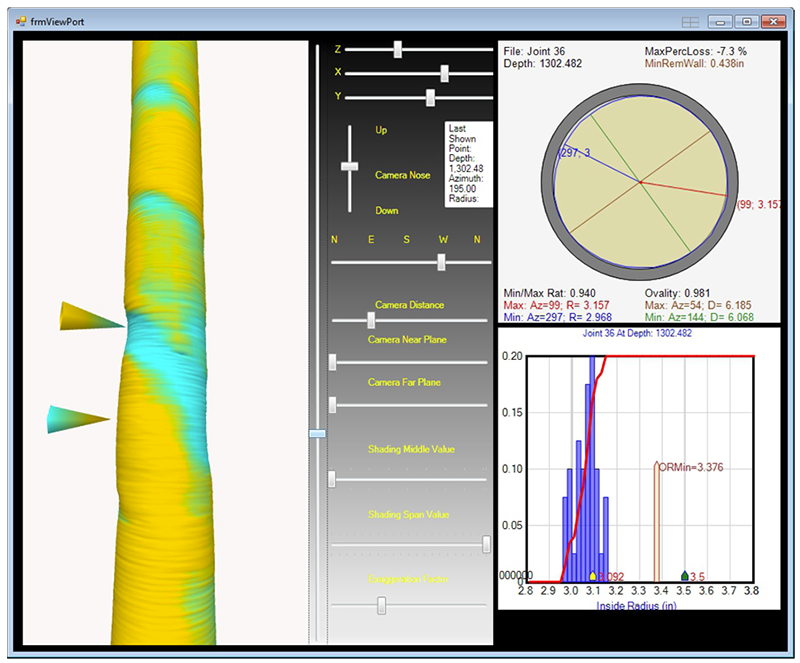
Task: Click the 'Ovality: 0.981' text
Action: [677, 293]
